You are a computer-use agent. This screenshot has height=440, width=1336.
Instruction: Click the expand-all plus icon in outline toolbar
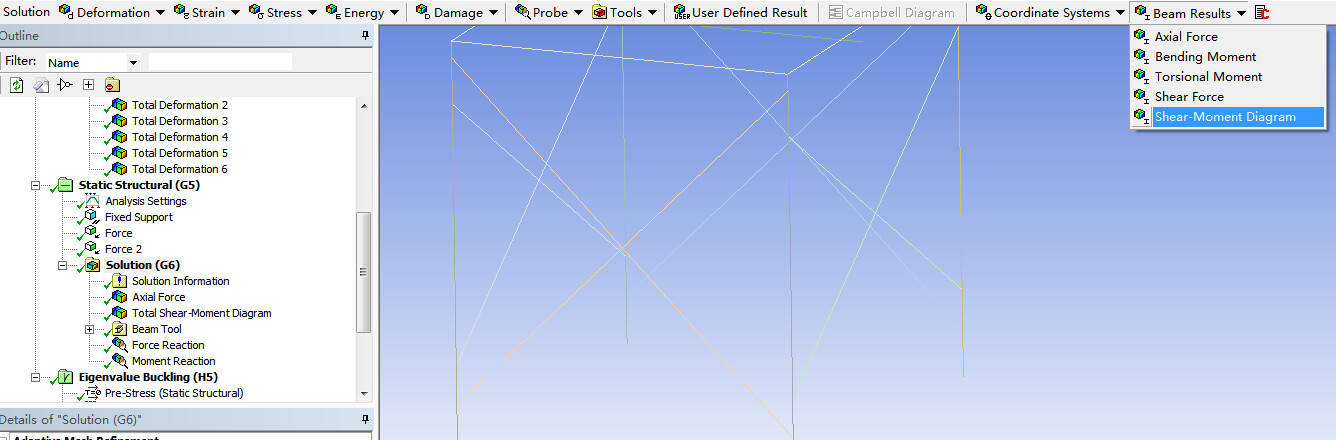pos(88,85)
